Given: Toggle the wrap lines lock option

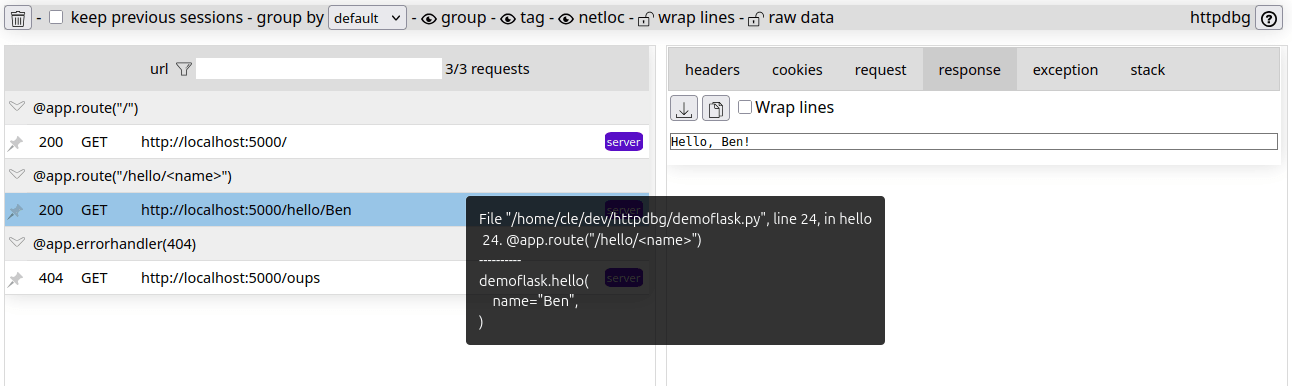Looking at the screenshot, I should [646, 18].
